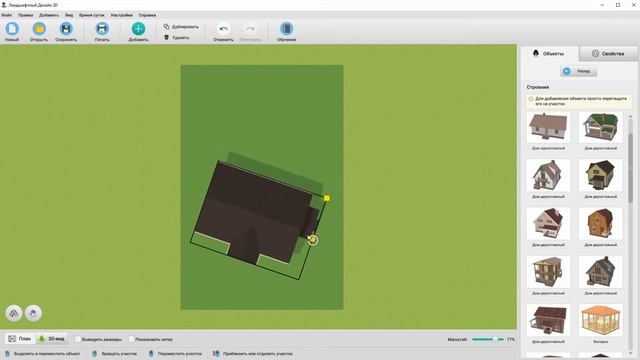Open the Справка menu

pyautogui.click(x=147, y=15)
